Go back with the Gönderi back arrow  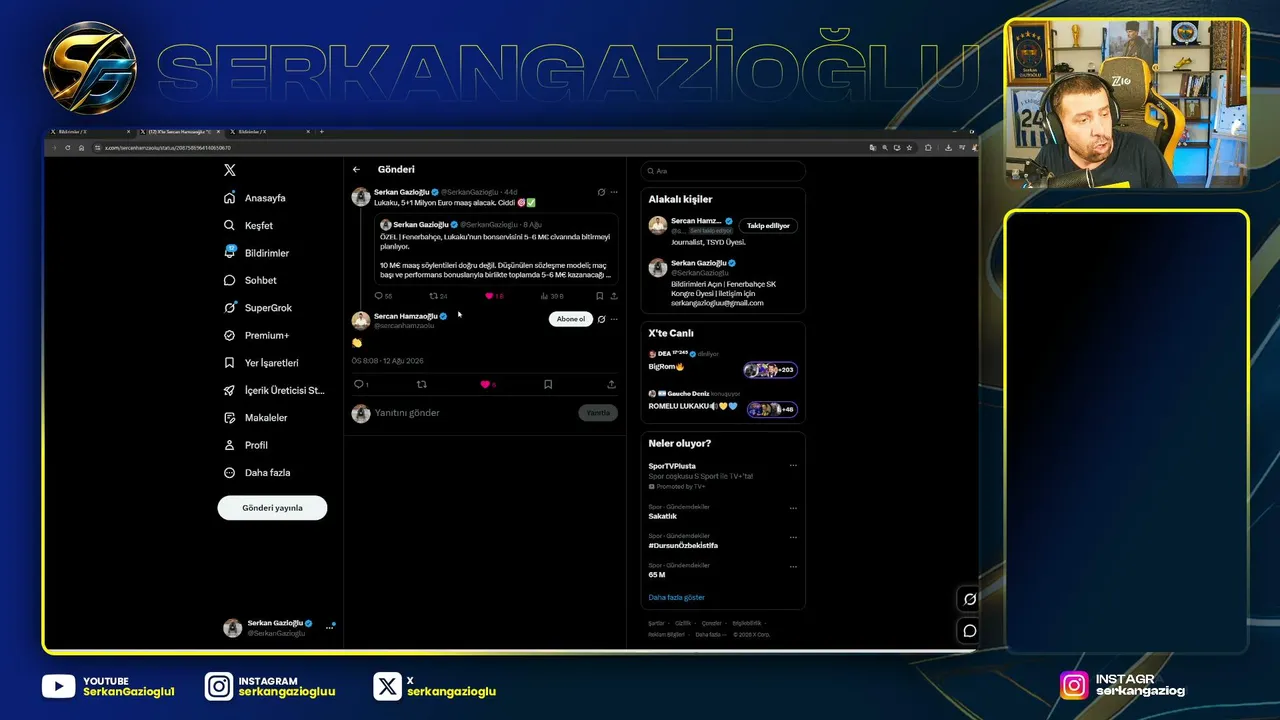tap(356, 170)
